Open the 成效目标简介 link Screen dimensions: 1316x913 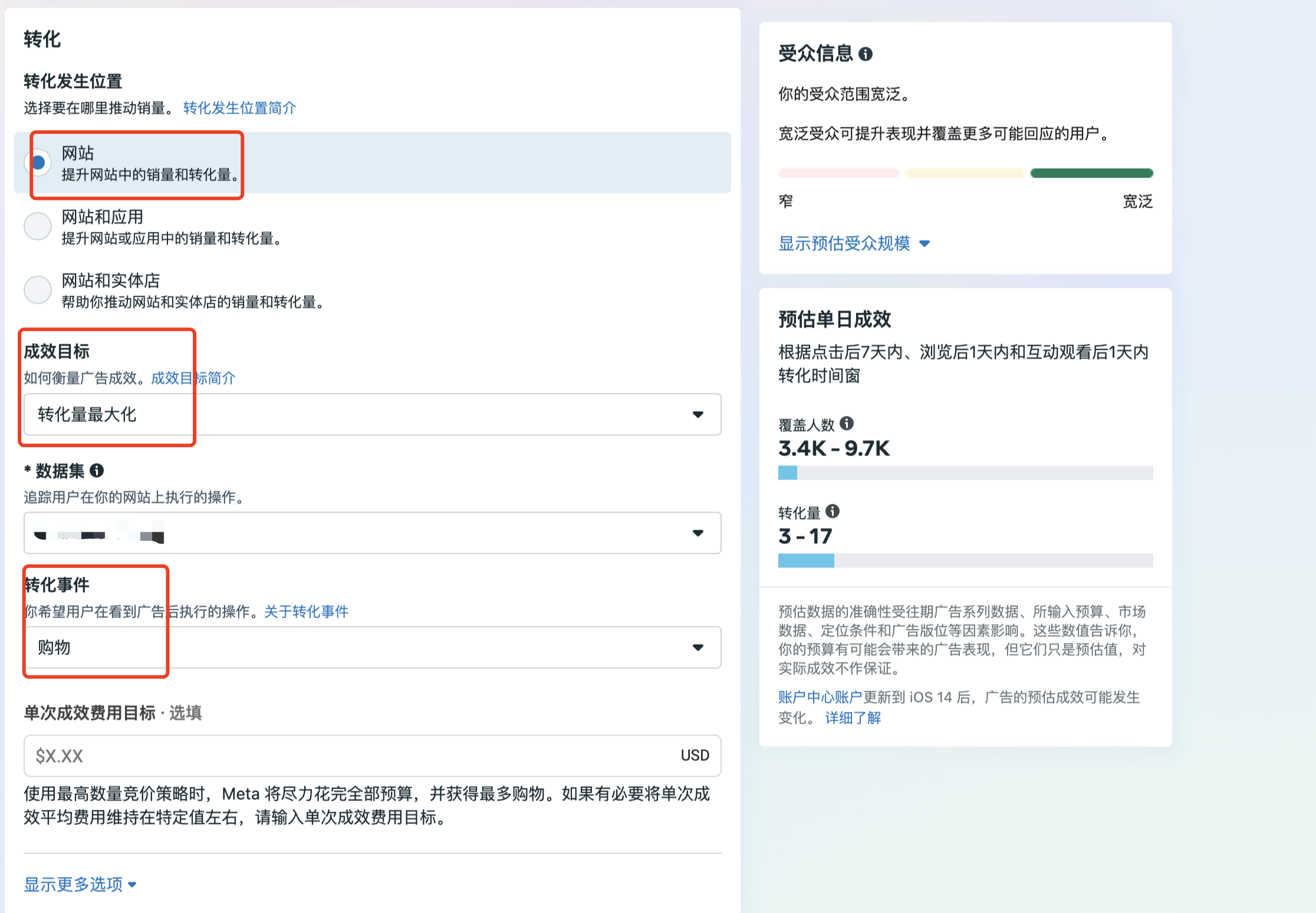(193, 378)
